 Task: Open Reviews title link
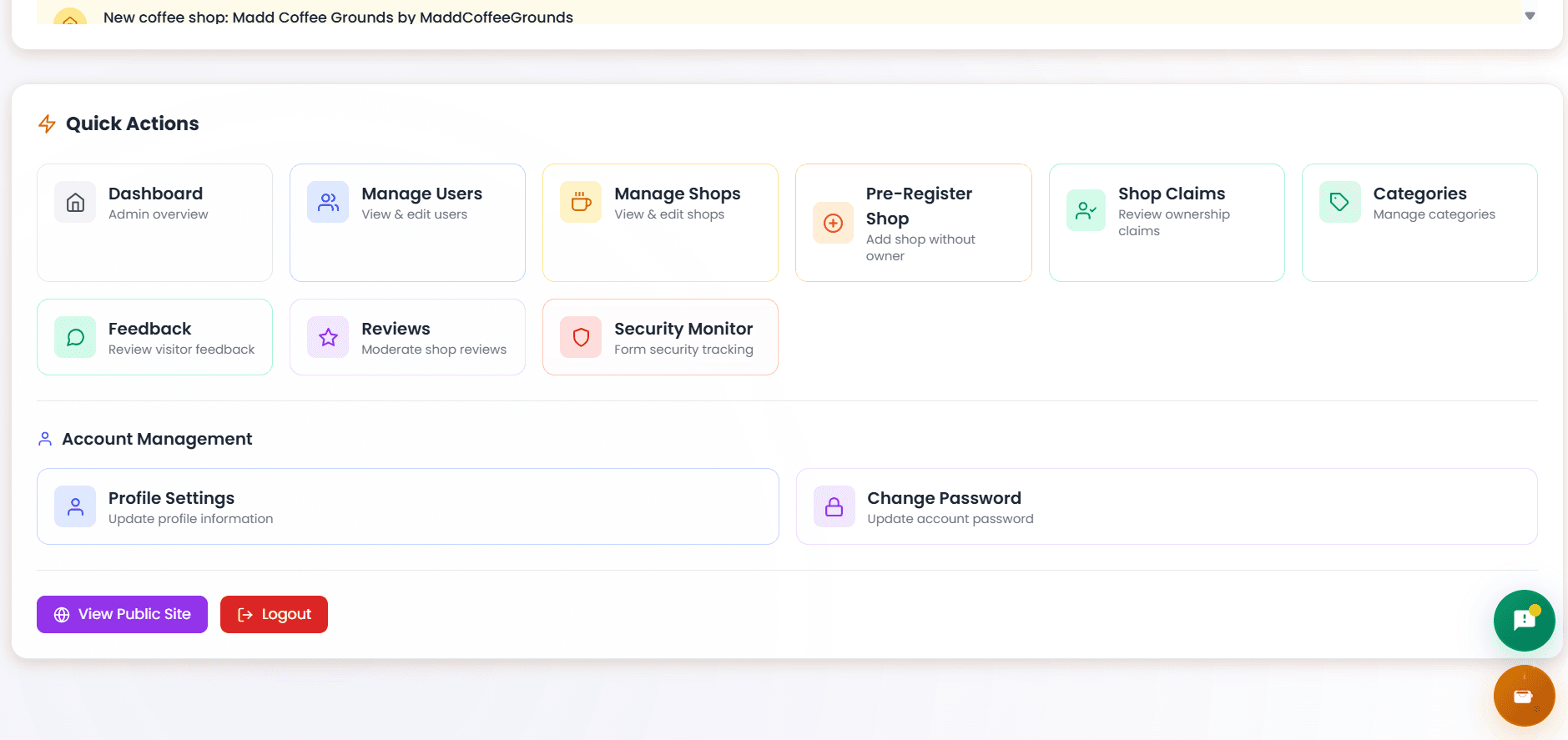tap(396, 329)
